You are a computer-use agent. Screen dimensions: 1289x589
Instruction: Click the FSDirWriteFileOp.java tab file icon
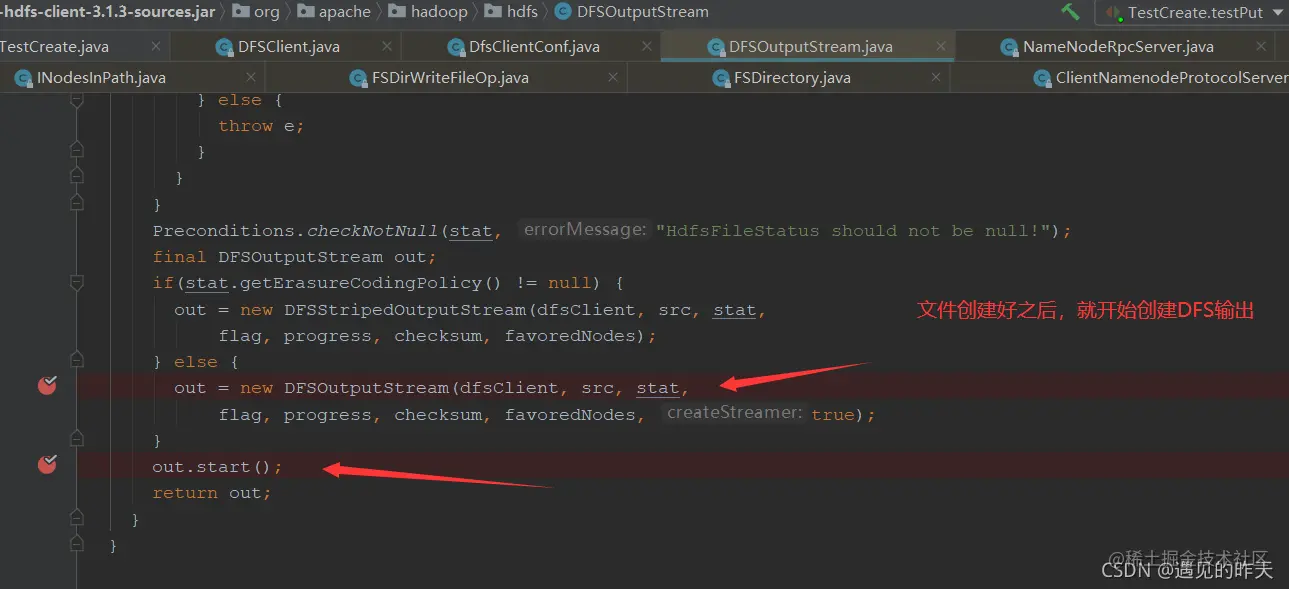click(x=357, y=77)
